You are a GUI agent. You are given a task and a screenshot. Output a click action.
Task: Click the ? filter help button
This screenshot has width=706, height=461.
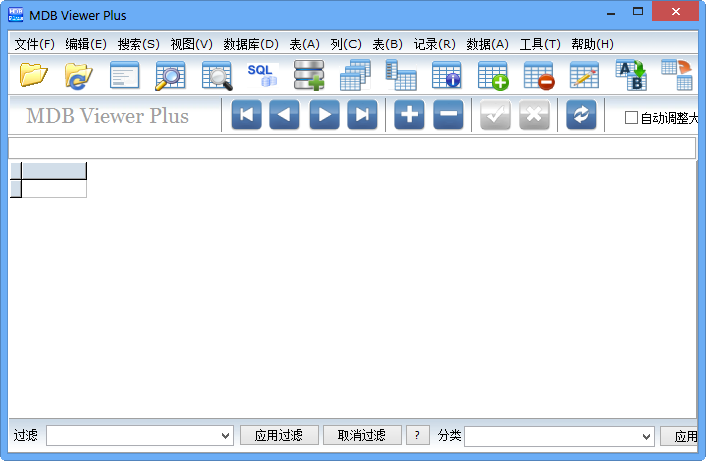pos(417,435)
